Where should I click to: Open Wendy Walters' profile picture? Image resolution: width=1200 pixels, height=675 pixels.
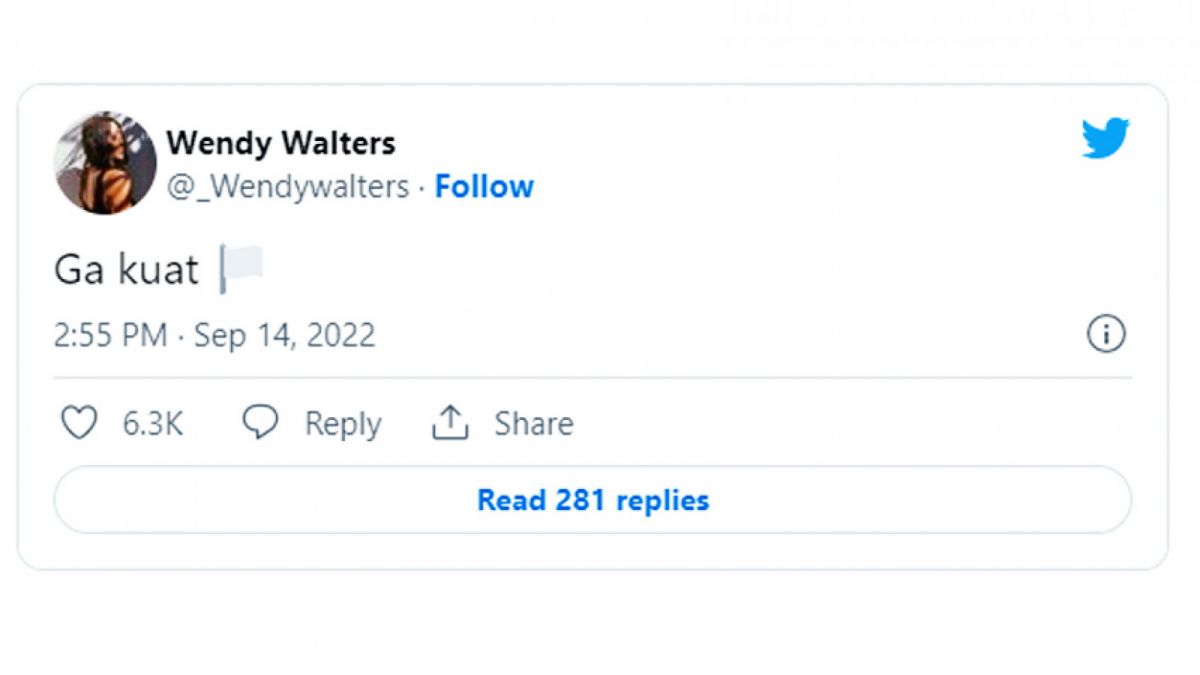tap(105, 163)
